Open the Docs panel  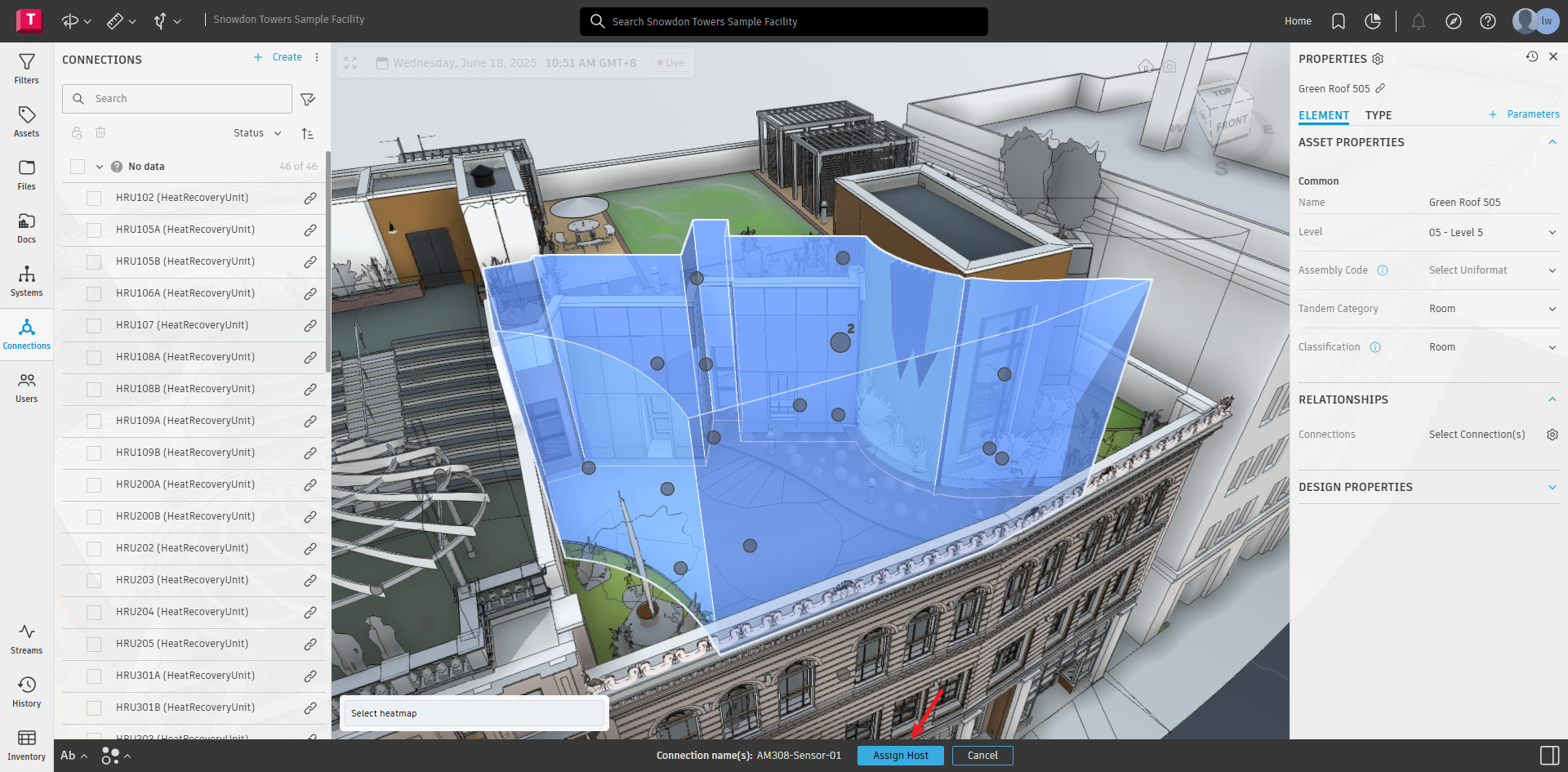[x=26, y=228]
